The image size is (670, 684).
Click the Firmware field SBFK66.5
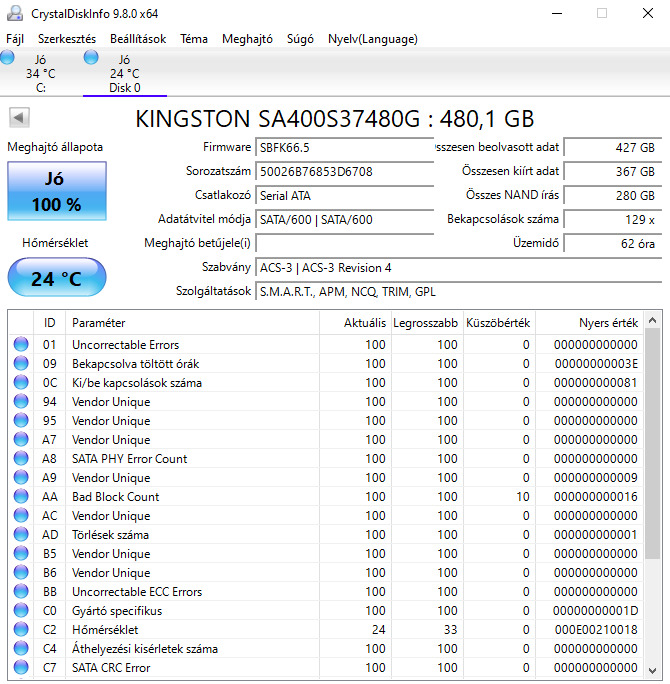coord(344,147)
